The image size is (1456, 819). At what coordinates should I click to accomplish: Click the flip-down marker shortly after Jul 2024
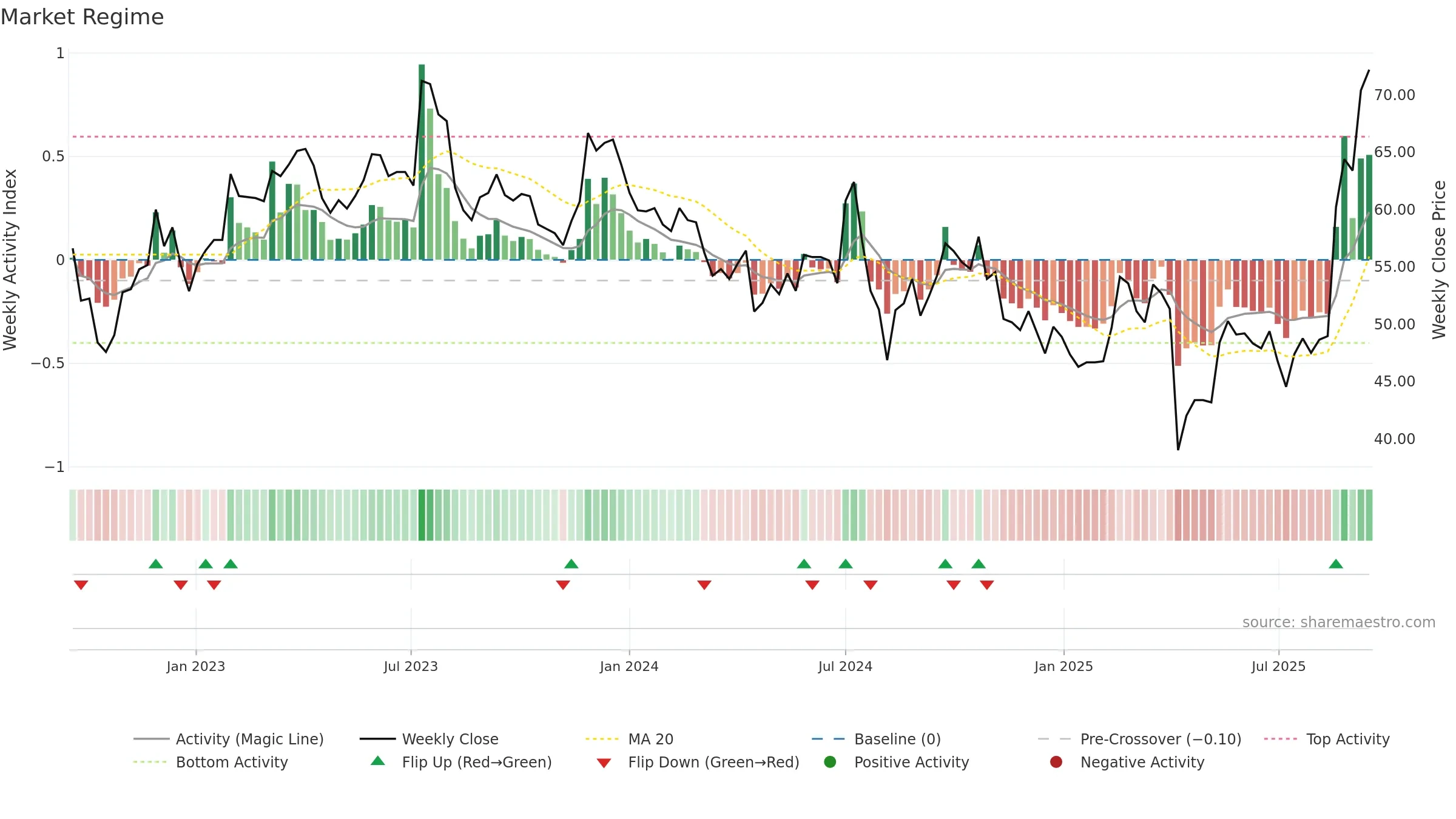[x=871, y=585]
